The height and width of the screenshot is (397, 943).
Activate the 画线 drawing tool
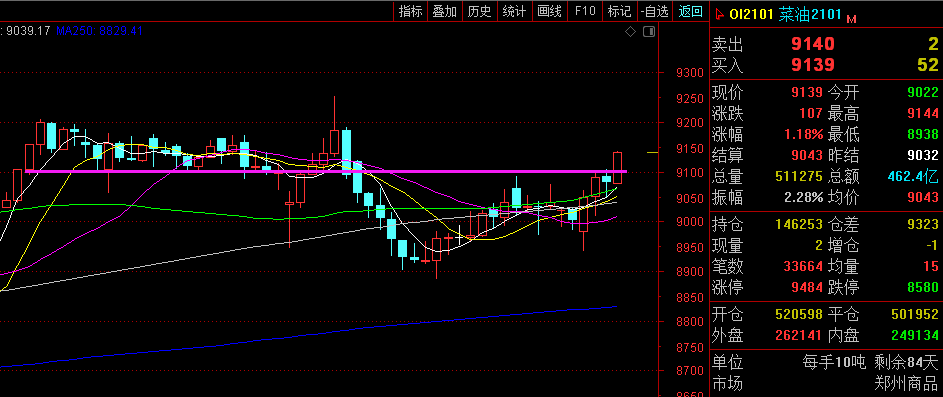tap(549, 11)
